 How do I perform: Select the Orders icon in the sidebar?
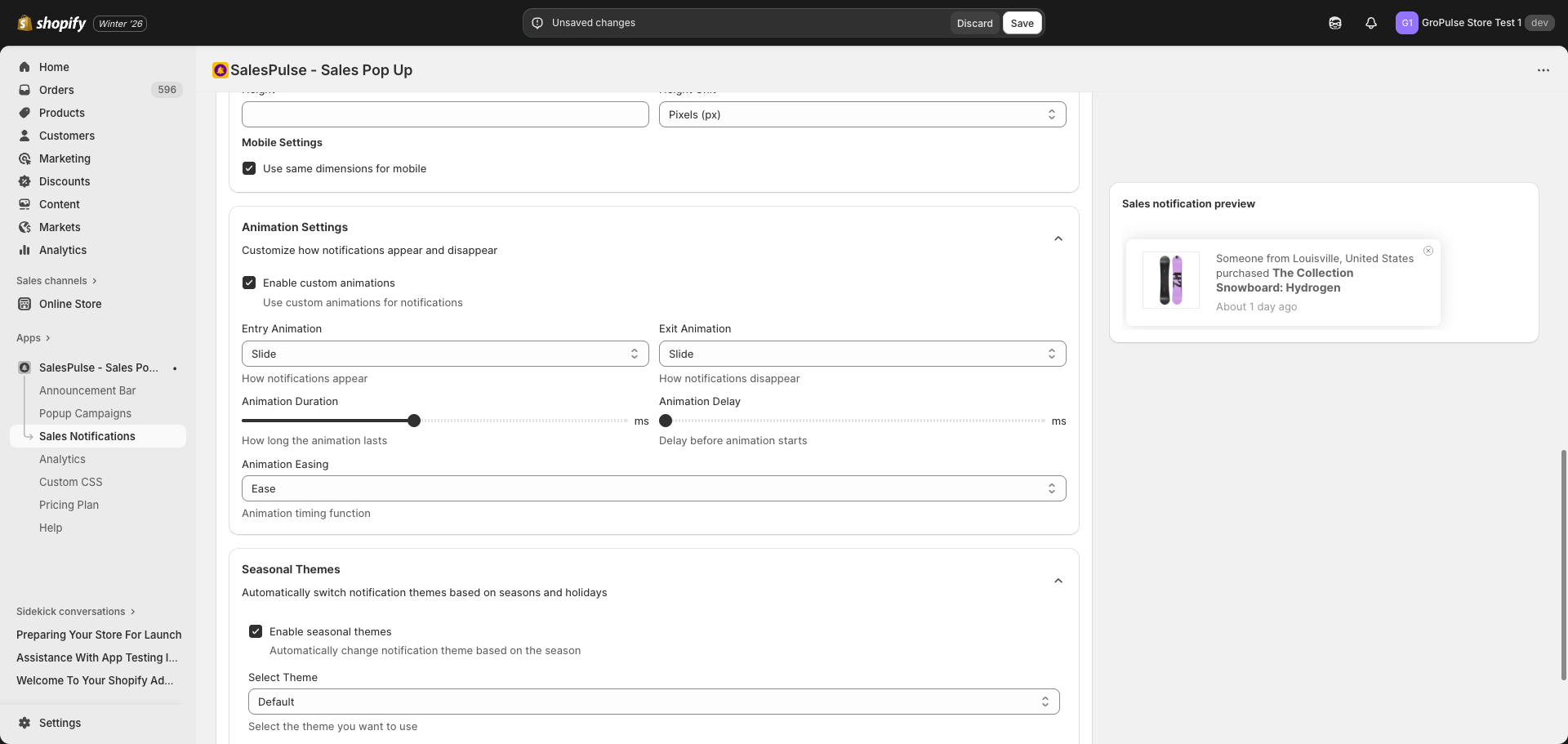pyautogui.click(x=24, y=90)
